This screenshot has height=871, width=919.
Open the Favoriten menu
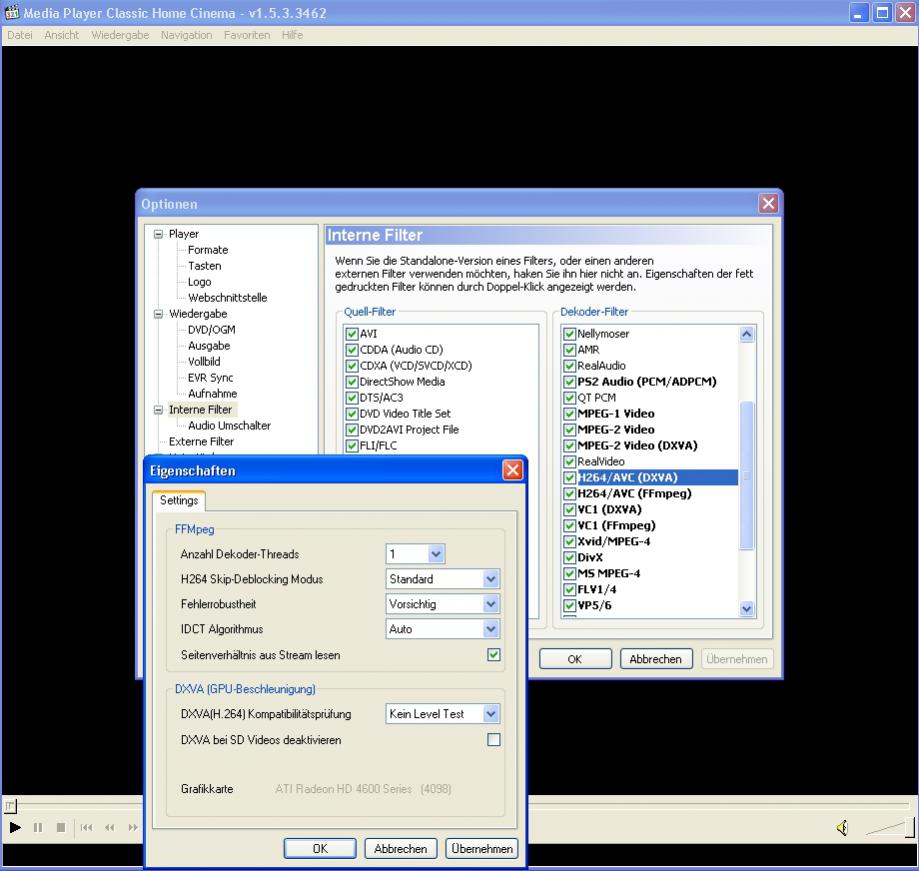point(247,35)
